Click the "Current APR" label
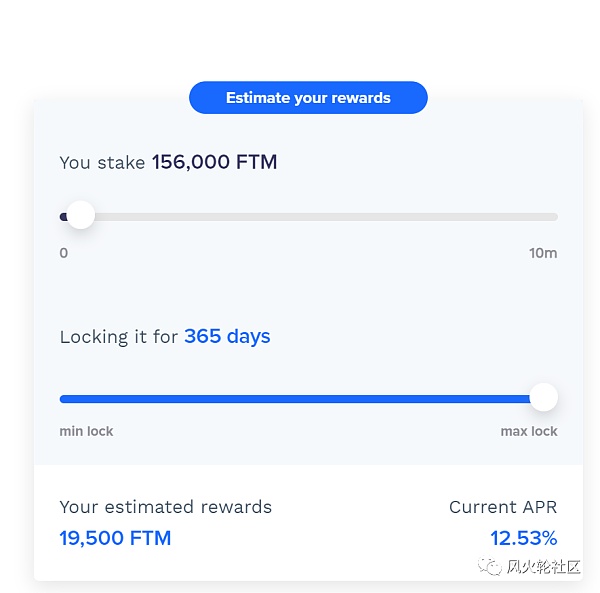The width and height of the screenshot is (600, 593). tap(503, 507)
